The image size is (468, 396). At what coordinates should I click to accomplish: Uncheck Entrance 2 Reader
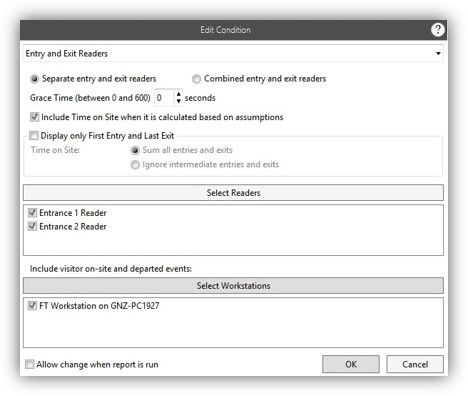coord(32,226)
